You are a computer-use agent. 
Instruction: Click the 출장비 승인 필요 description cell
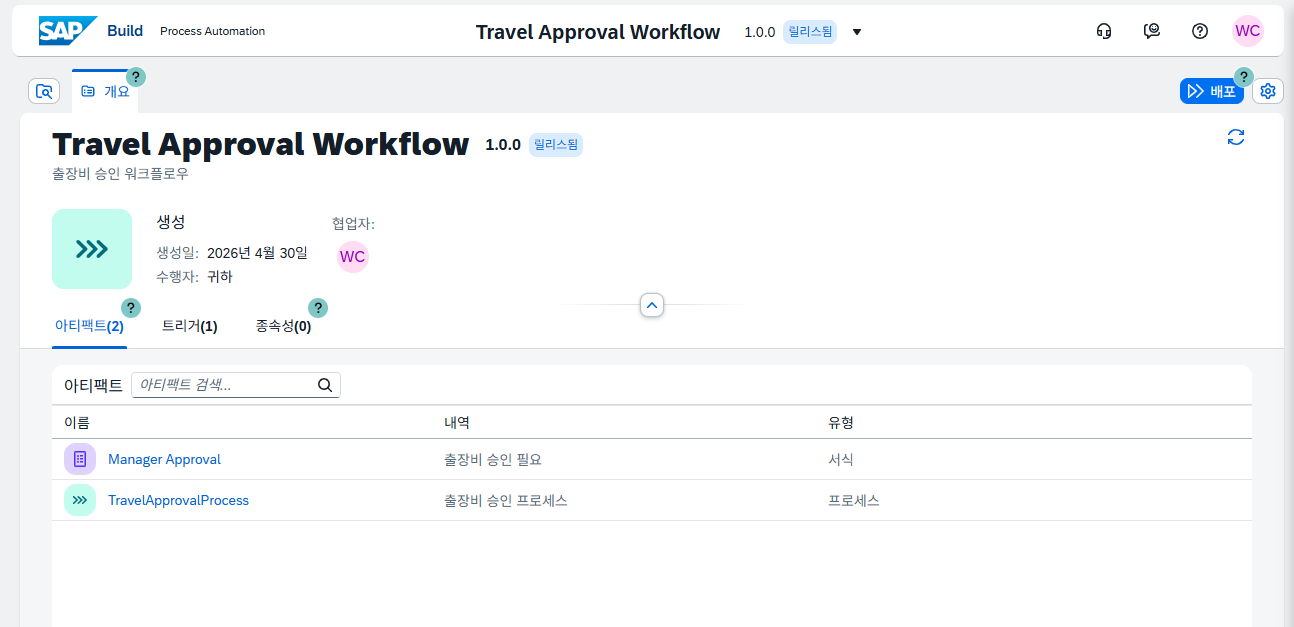tap(493, 460)
